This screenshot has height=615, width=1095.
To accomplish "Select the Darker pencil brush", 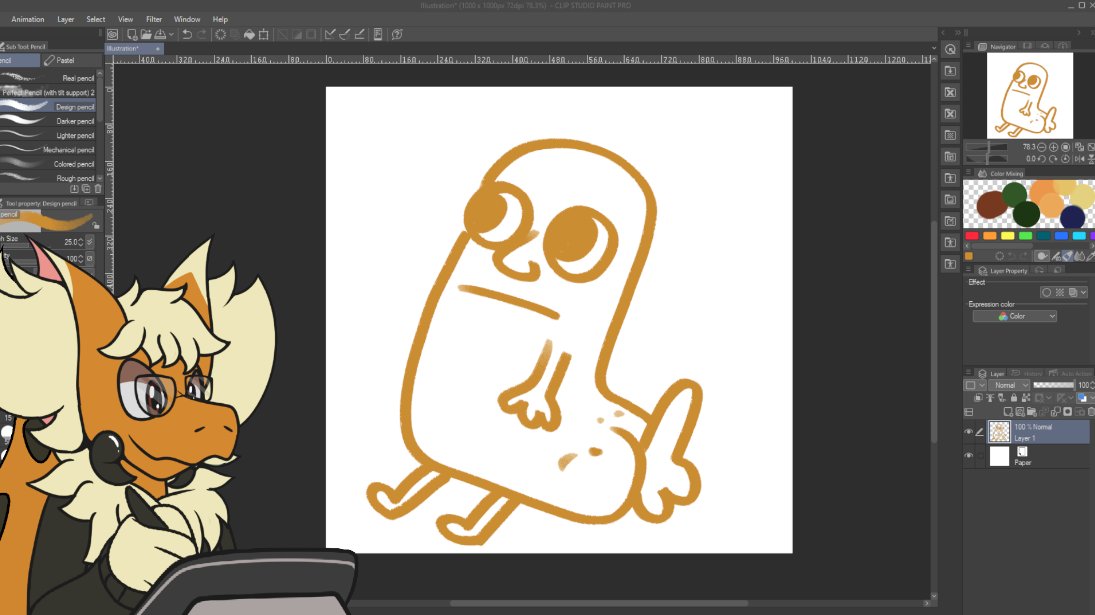I will click(x=49, y=121).
